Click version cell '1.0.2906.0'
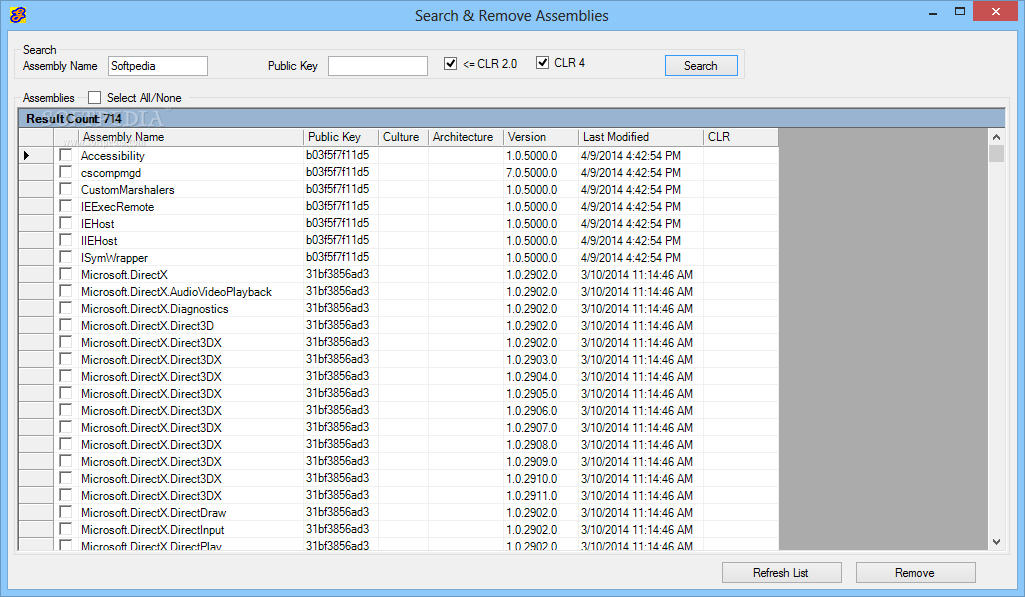The height and width of the screenshot is (597, 1025). click(x=541, y=411)
